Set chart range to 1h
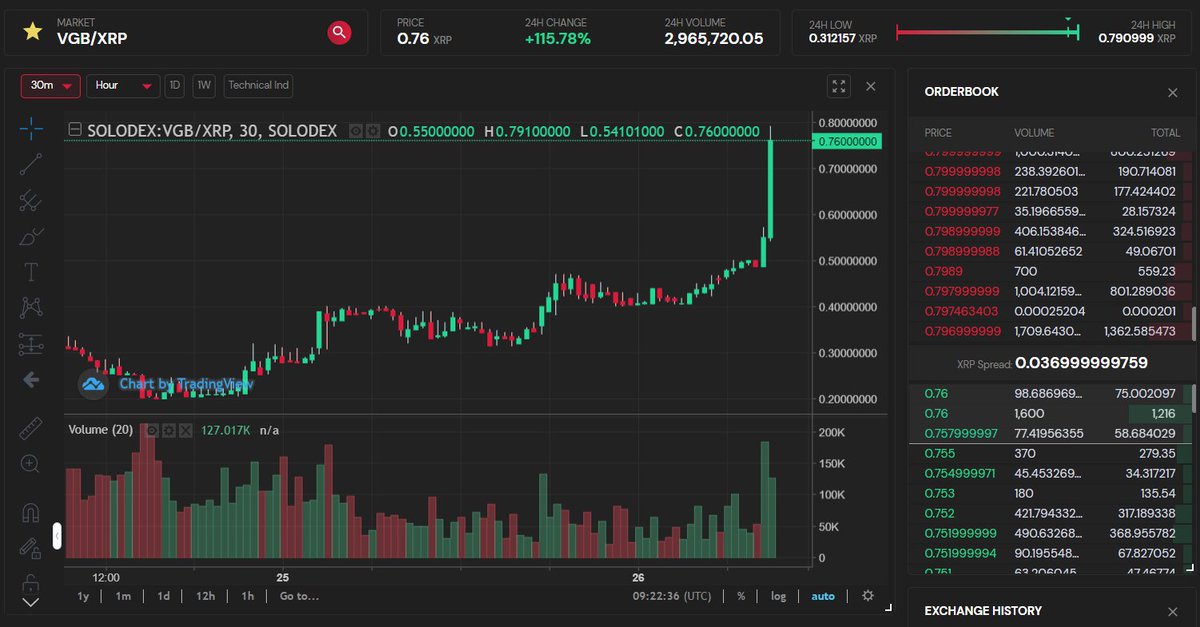The height and width of the screenshot is (627, 1200). click(247, 596)
